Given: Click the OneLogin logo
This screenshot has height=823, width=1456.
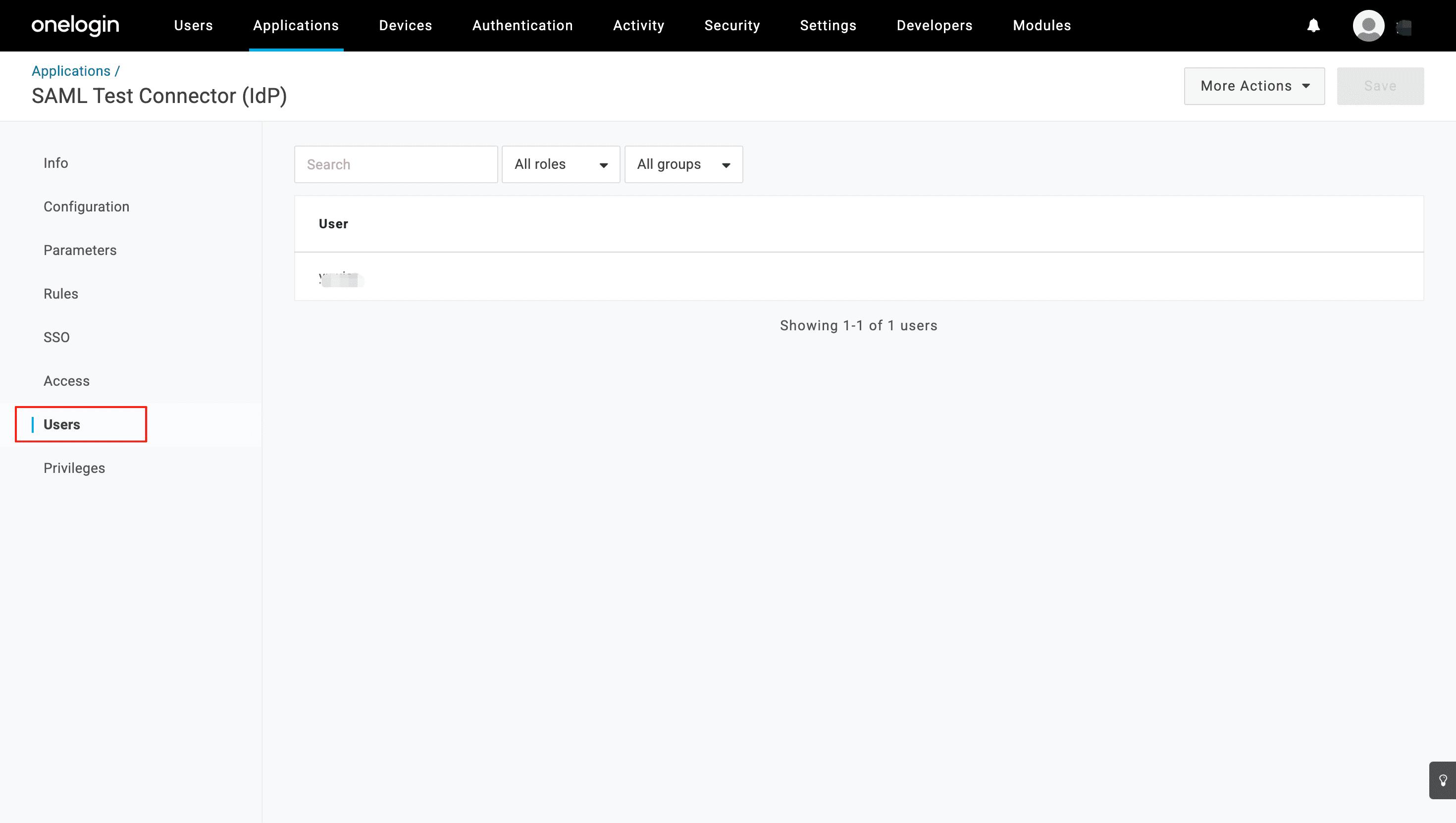Looking at the screenshot, I should (x=75, y=25).
